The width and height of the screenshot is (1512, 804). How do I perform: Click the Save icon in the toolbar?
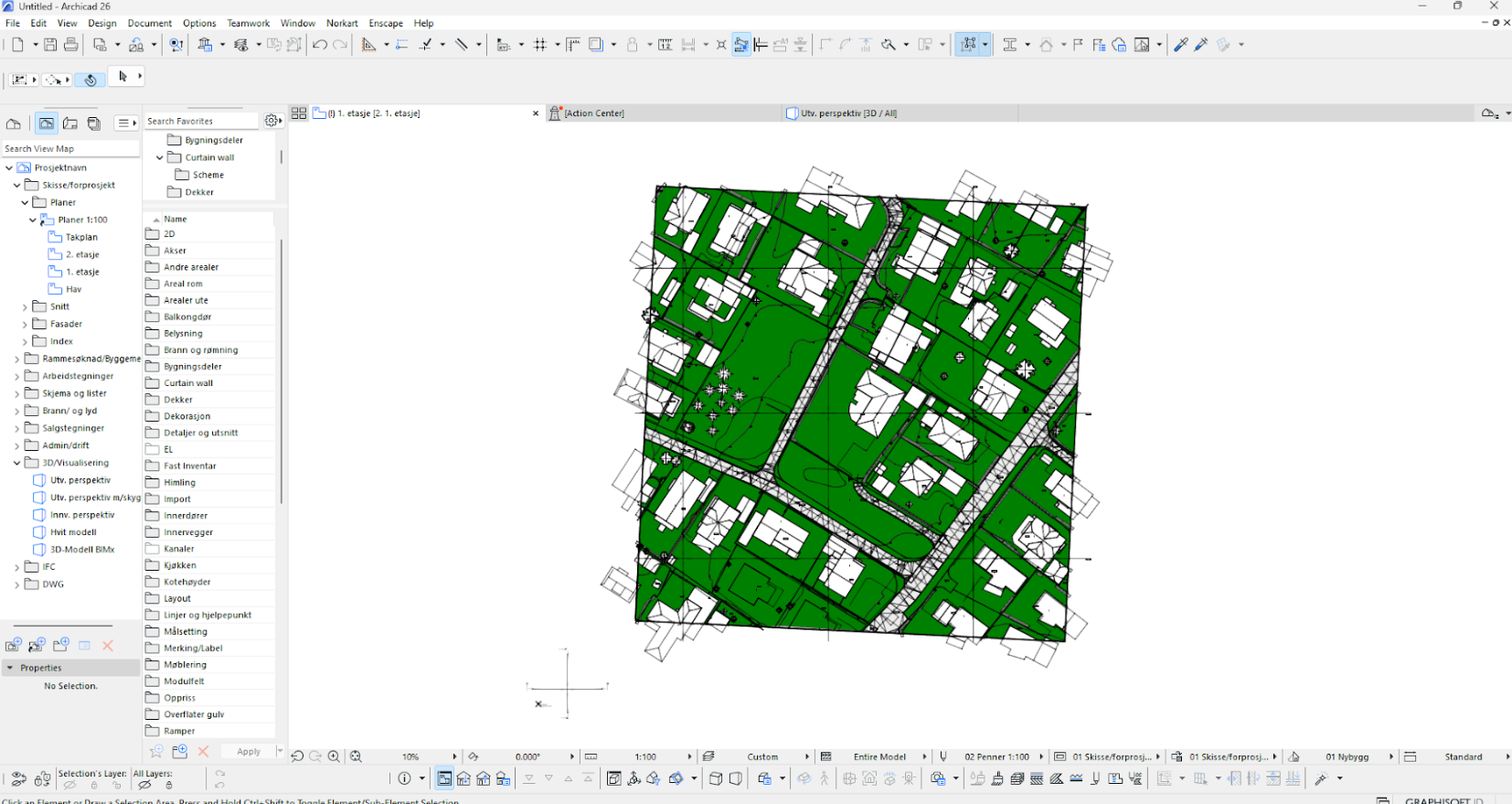pyautogui.click(x=50, y=44)
